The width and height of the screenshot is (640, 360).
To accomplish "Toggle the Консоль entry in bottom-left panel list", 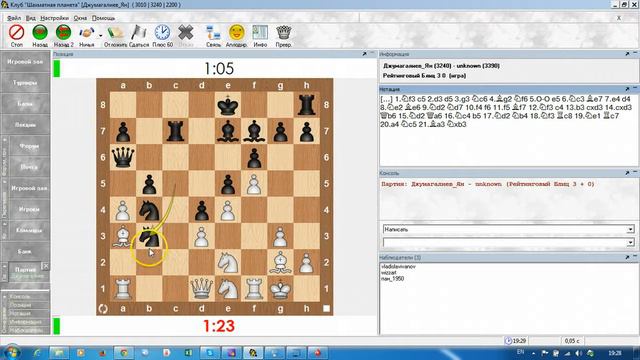I will pyautogui.click(x=20, y=297).
